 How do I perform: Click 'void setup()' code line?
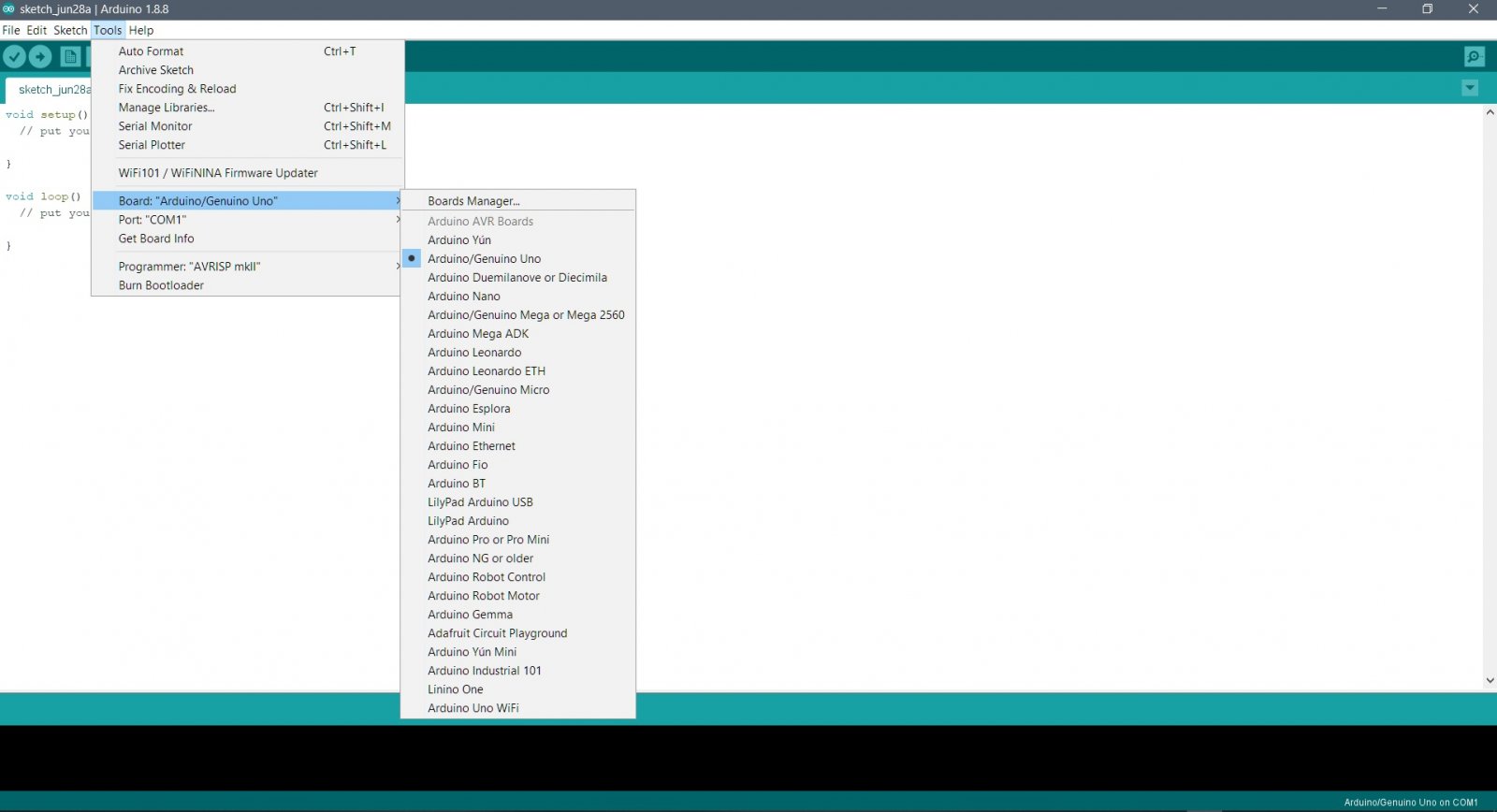point(47,114)
